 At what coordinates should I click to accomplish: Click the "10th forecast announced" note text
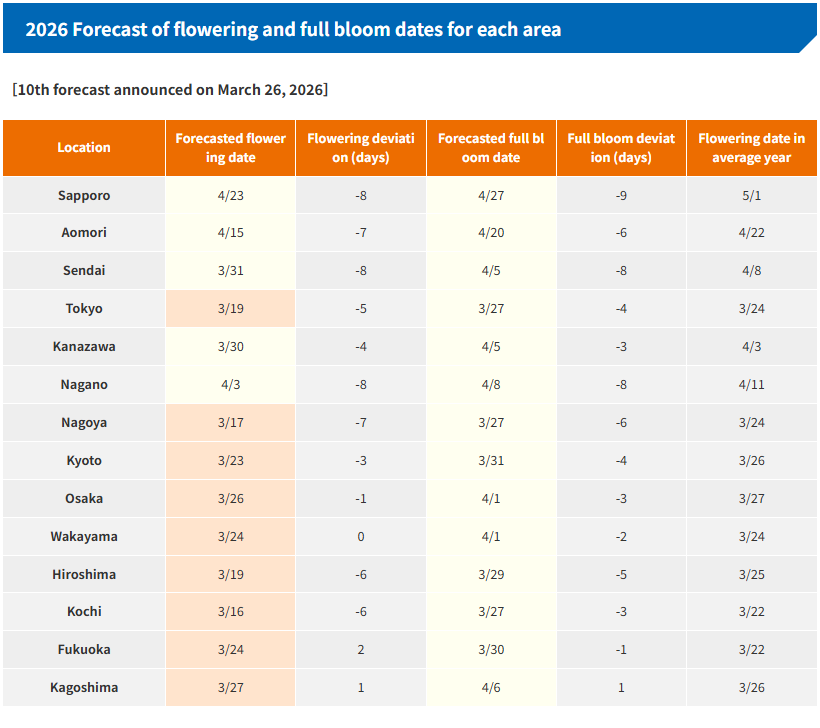coord(170,89)
